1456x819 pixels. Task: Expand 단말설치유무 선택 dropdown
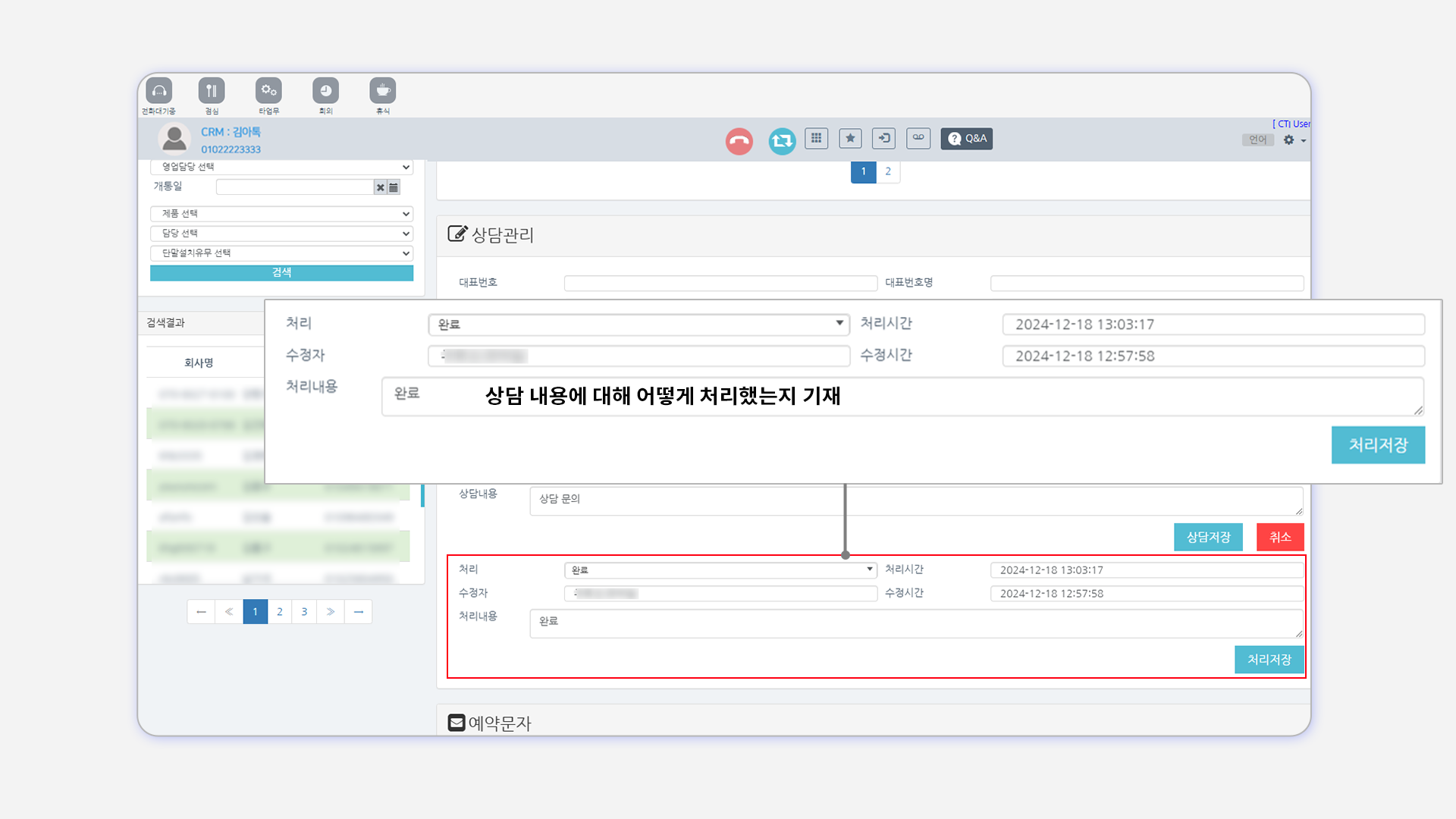(x=281, y=253)
